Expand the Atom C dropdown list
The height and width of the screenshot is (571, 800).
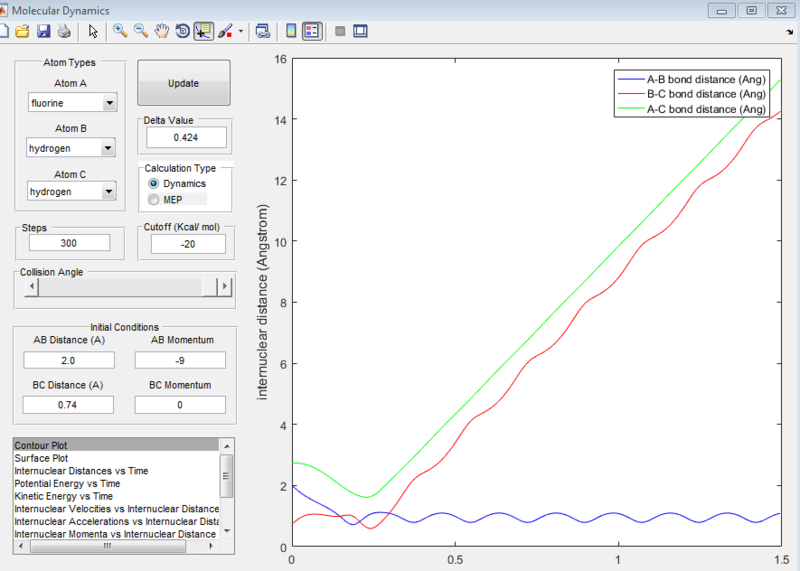click(71, 191)
